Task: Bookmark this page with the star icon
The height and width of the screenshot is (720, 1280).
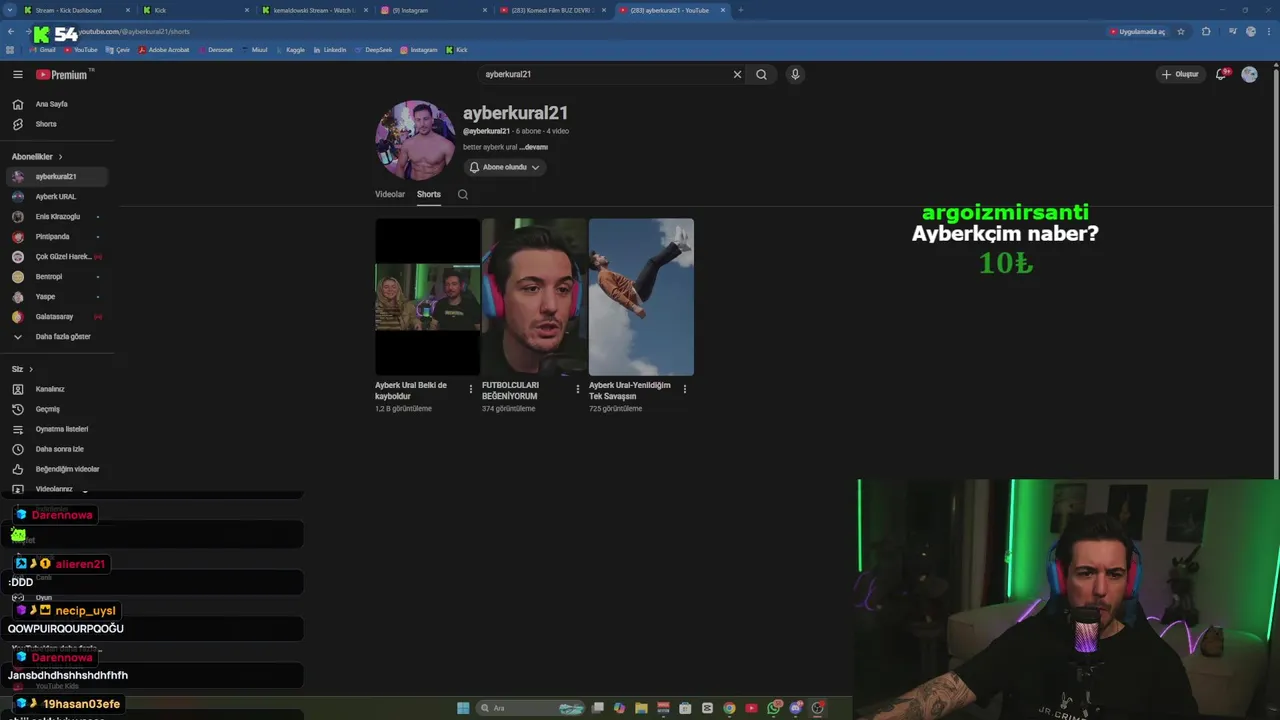Action: 1181,31
